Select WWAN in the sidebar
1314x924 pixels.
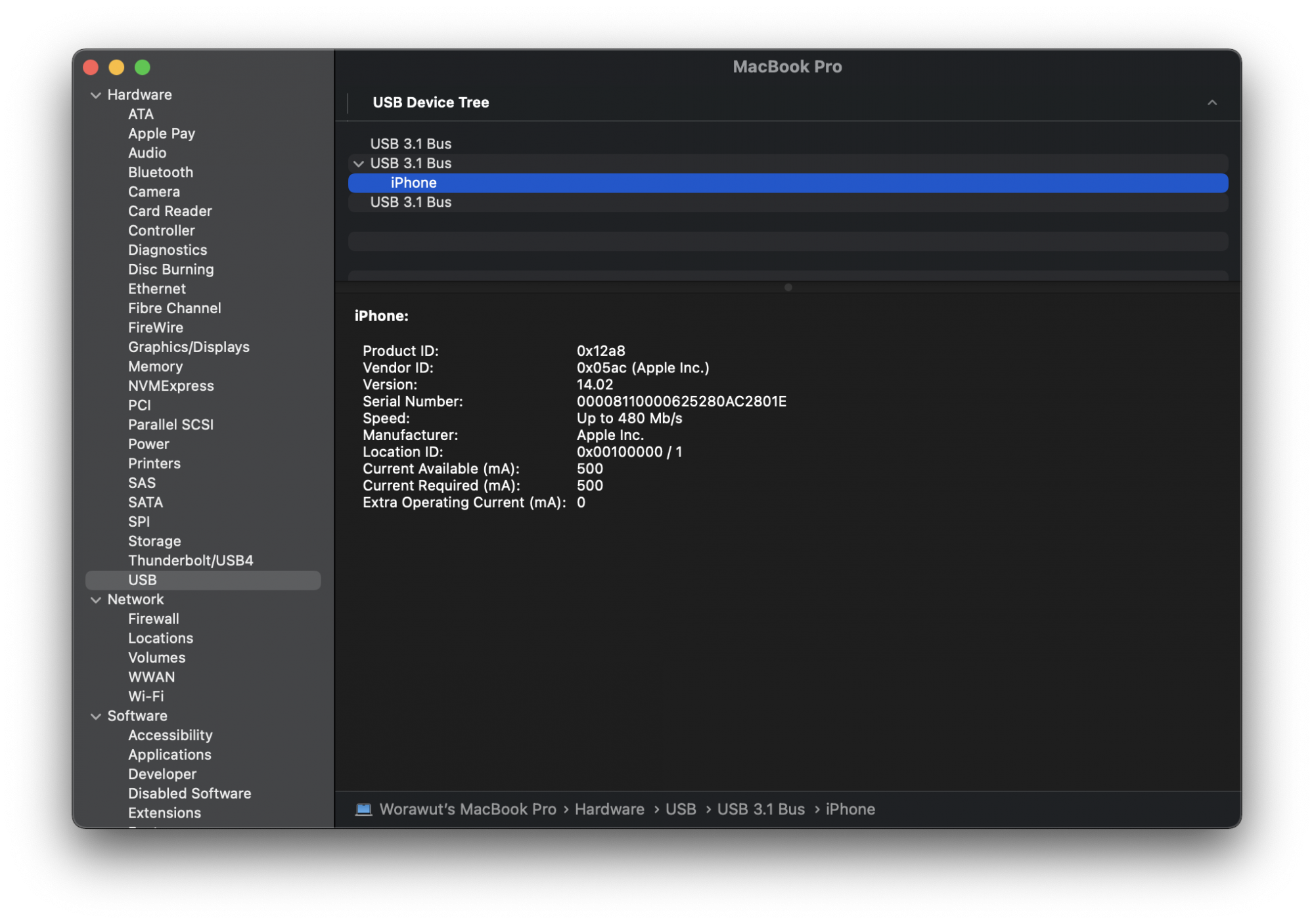pyautogui.click(x=152, y=677)
